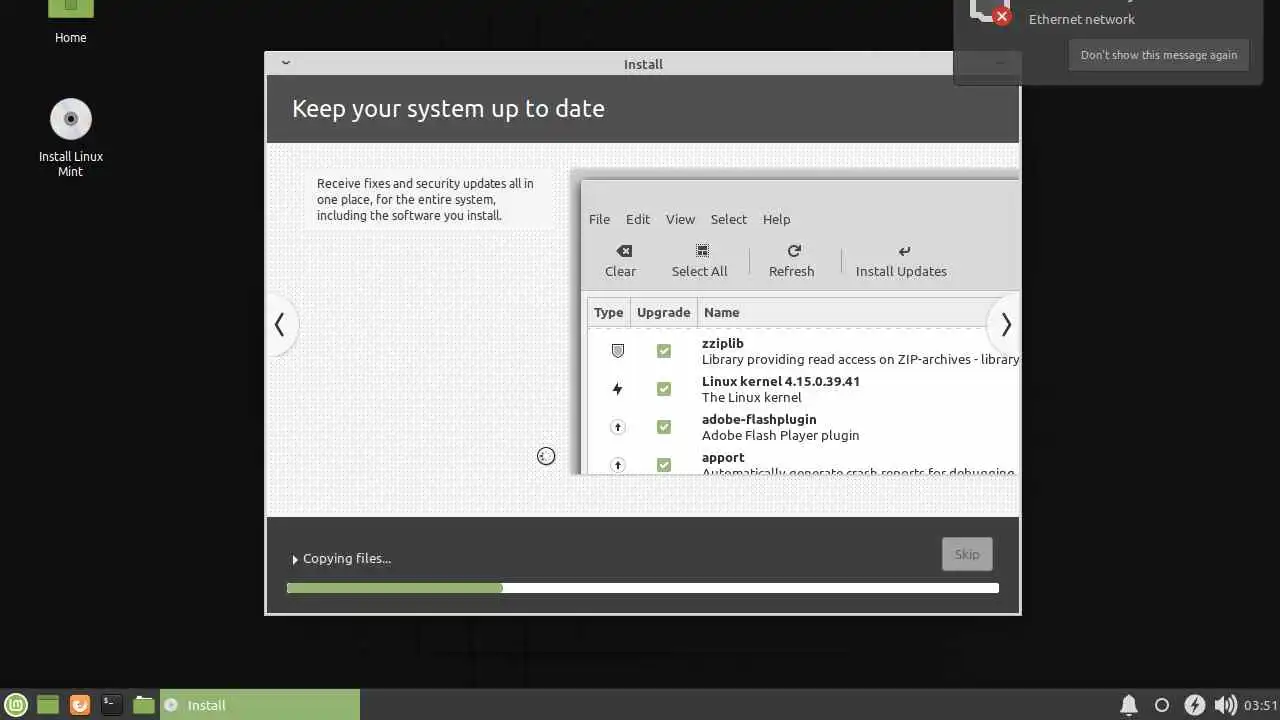Sort by the Upgrade column header
This screenshot has width=1280, height=720.
(x=664, y=312)
